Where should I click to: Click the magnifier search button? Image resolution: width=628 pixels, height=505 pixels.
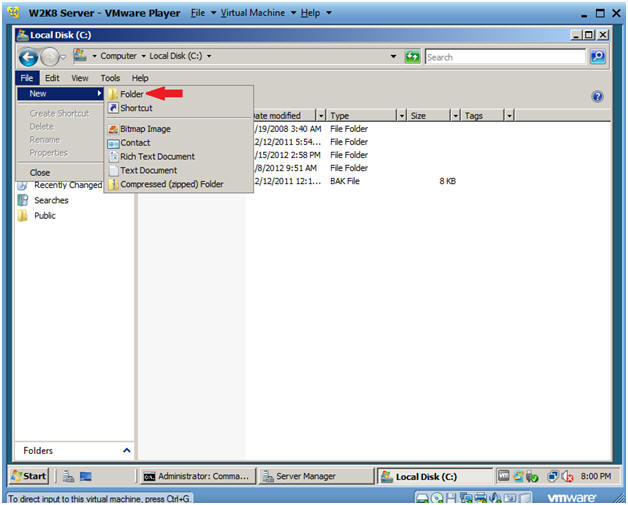(x=598, y=56)
